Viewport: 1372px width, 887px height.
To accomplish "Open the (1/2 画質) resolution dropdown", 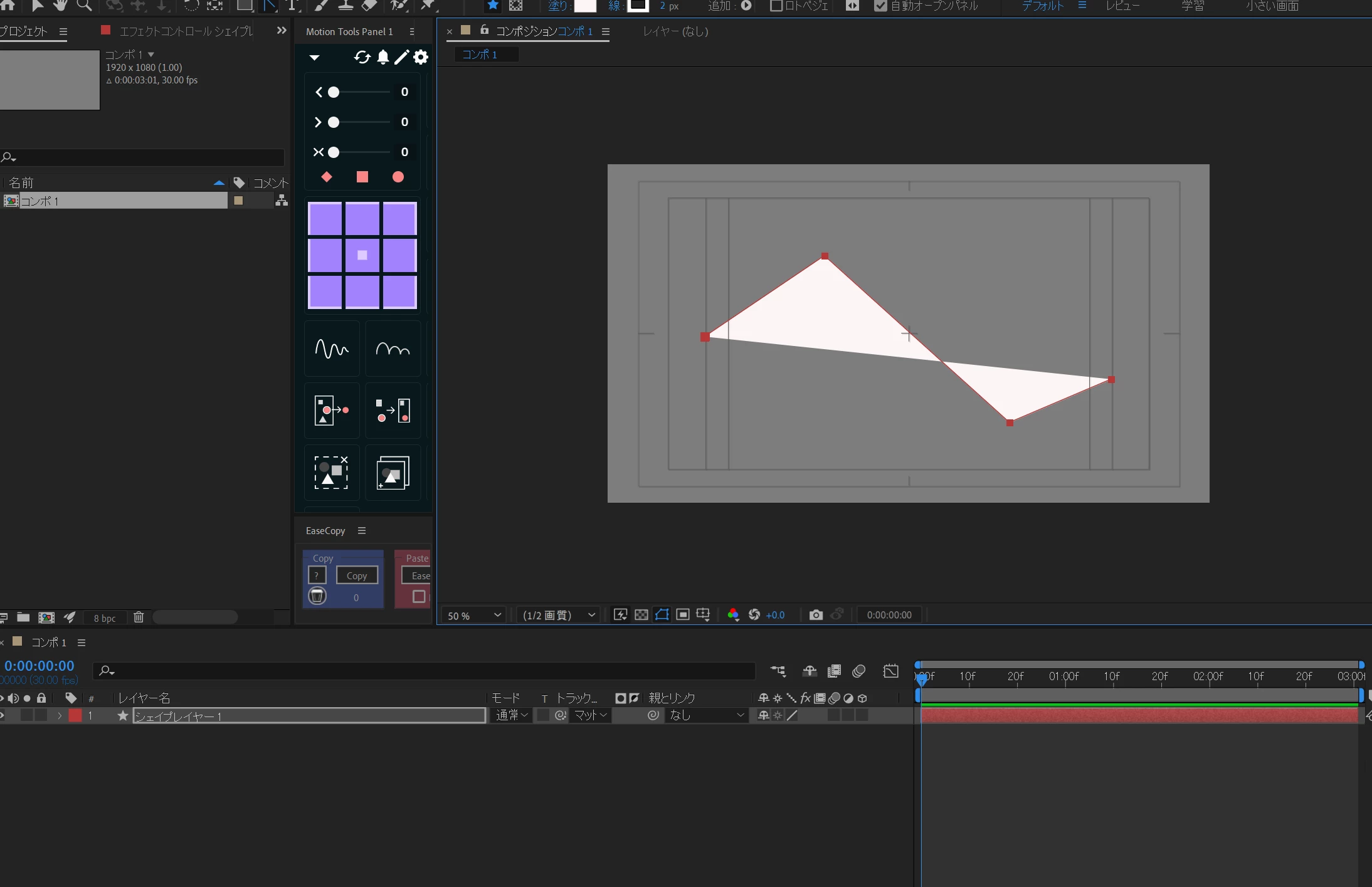I will (558, 616).
